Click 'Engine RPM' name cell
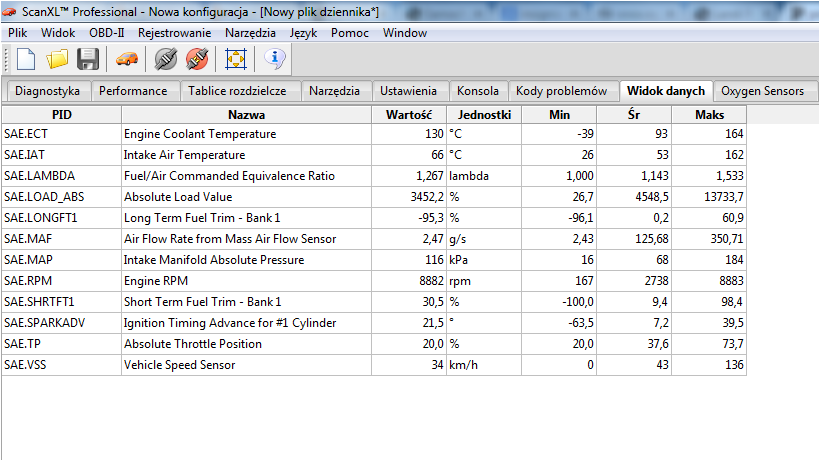The width and height of the screenshot is (819, 460). click(x=247, y=281)
